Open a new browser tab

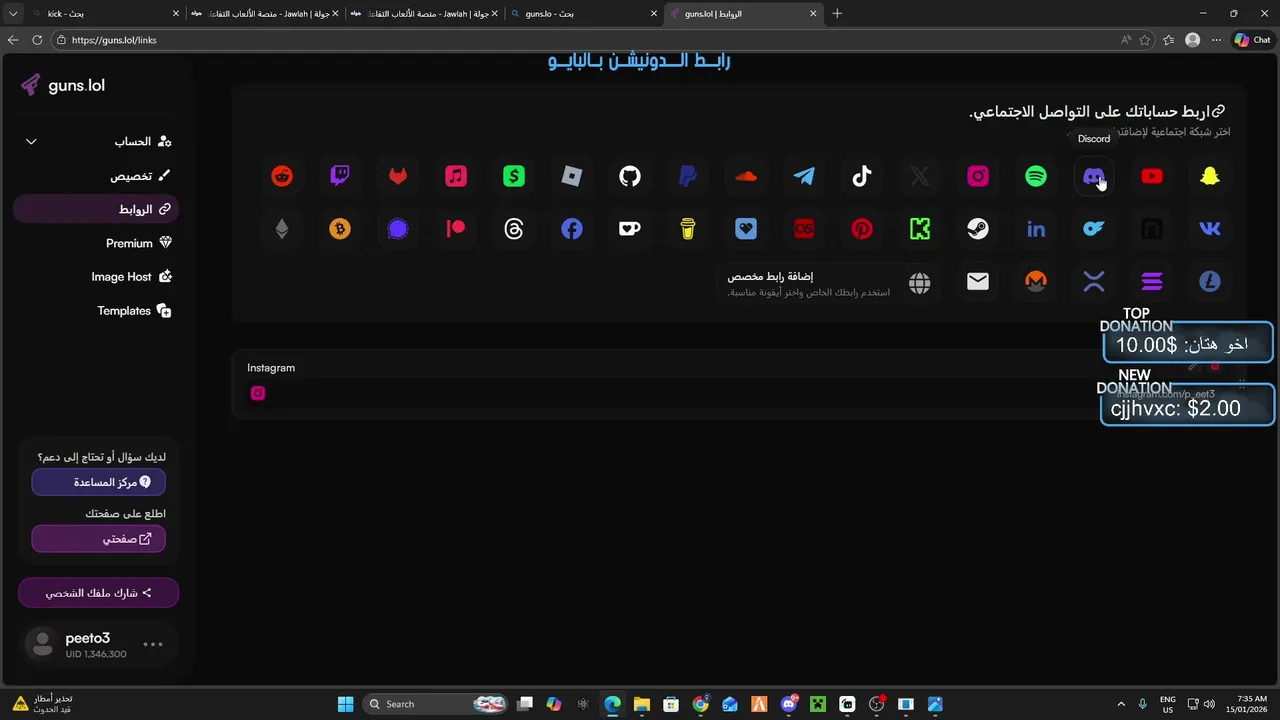(x=837, y=14)
